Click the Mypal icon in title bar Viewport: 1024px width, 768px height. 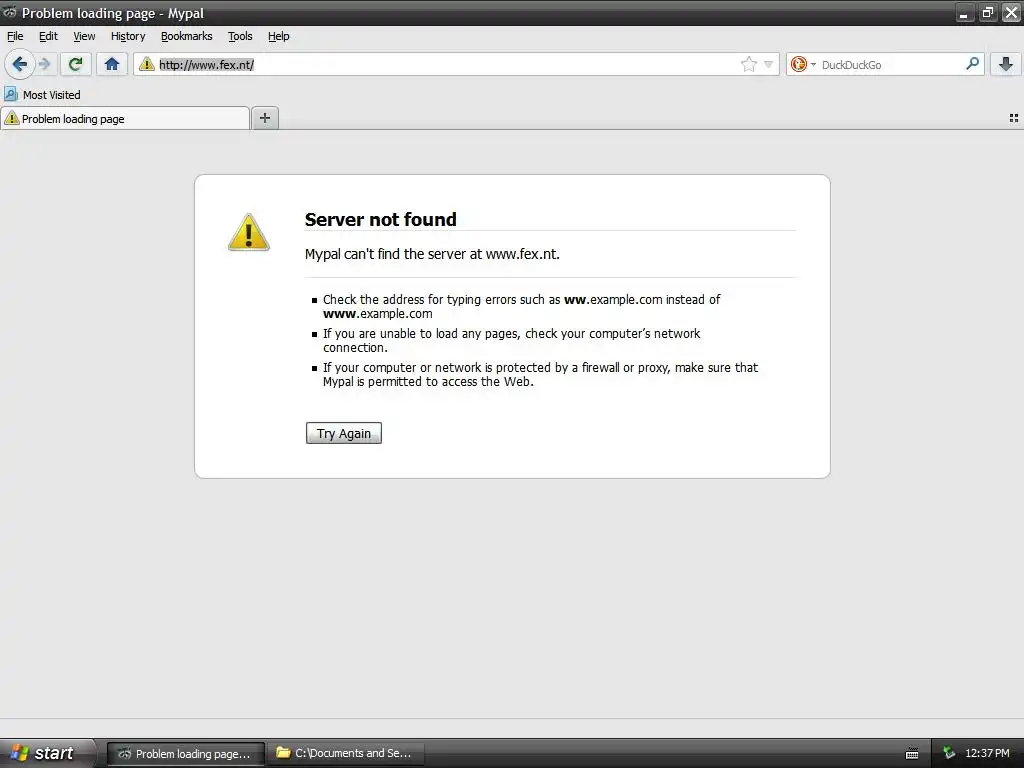coord(9,12)
